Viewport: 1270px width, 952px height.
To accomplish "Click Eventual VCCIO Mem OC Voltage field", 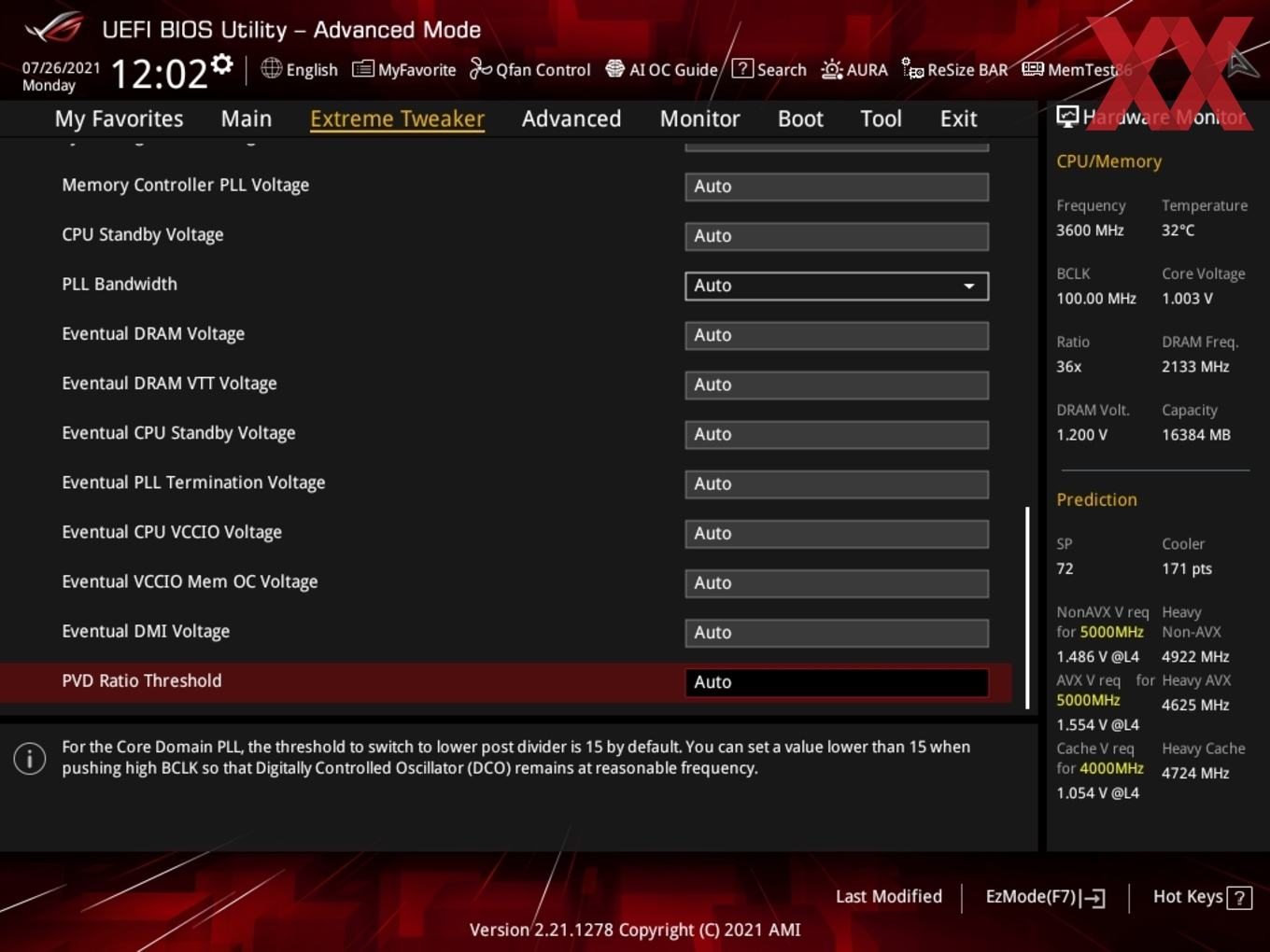I will (837, 582).
